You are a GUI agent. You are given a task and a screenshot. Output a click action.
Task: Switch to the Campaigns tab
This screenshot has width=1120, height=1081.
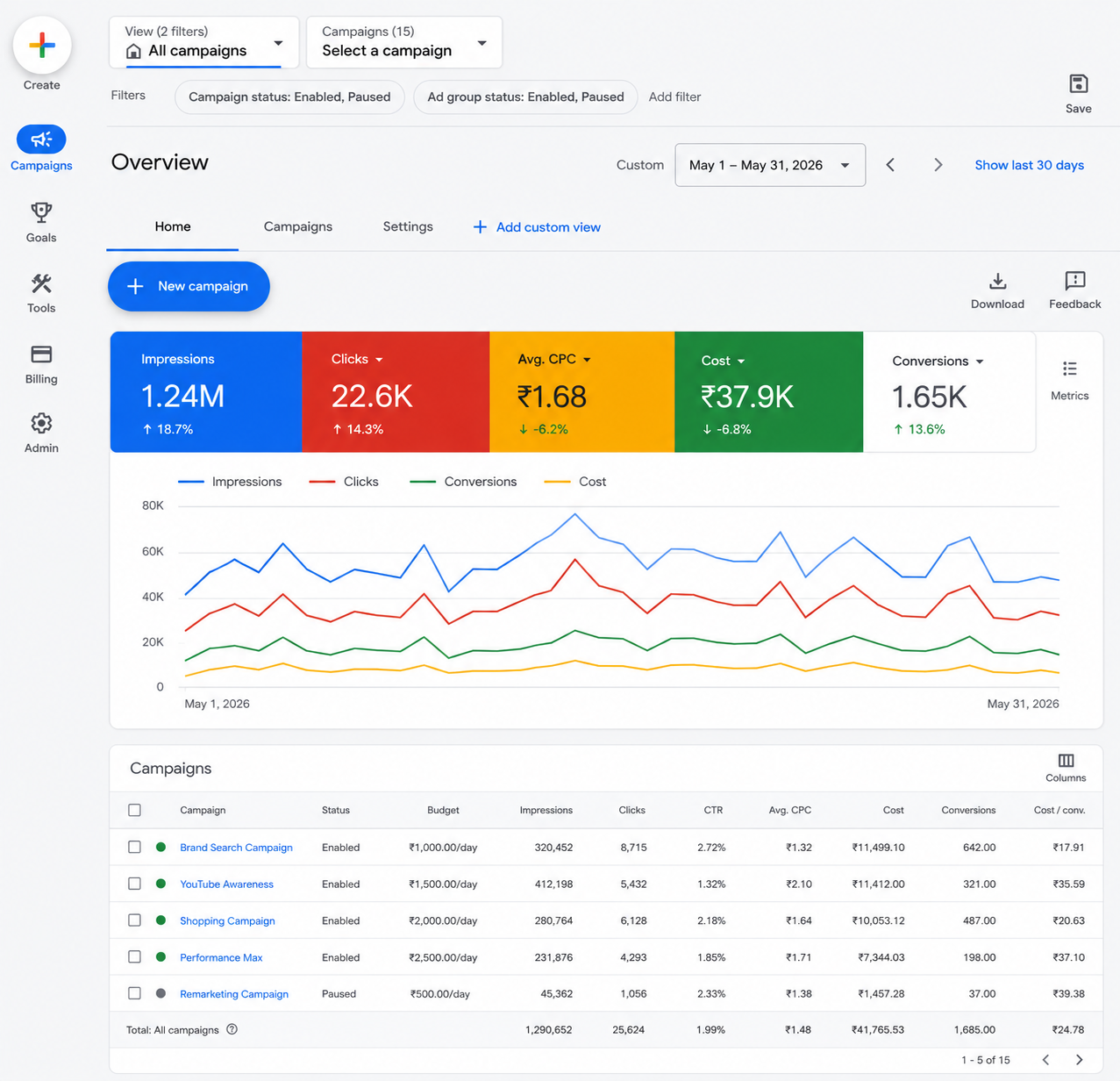298,226
